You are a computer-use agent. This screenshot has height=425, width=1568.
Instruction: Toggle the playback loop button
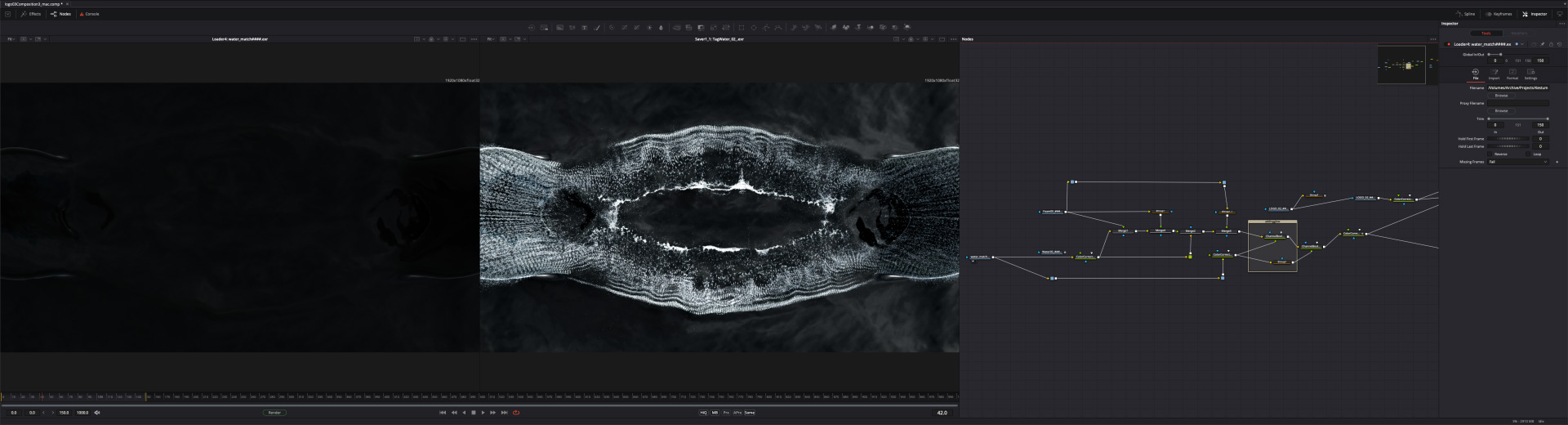click(516, 413)
